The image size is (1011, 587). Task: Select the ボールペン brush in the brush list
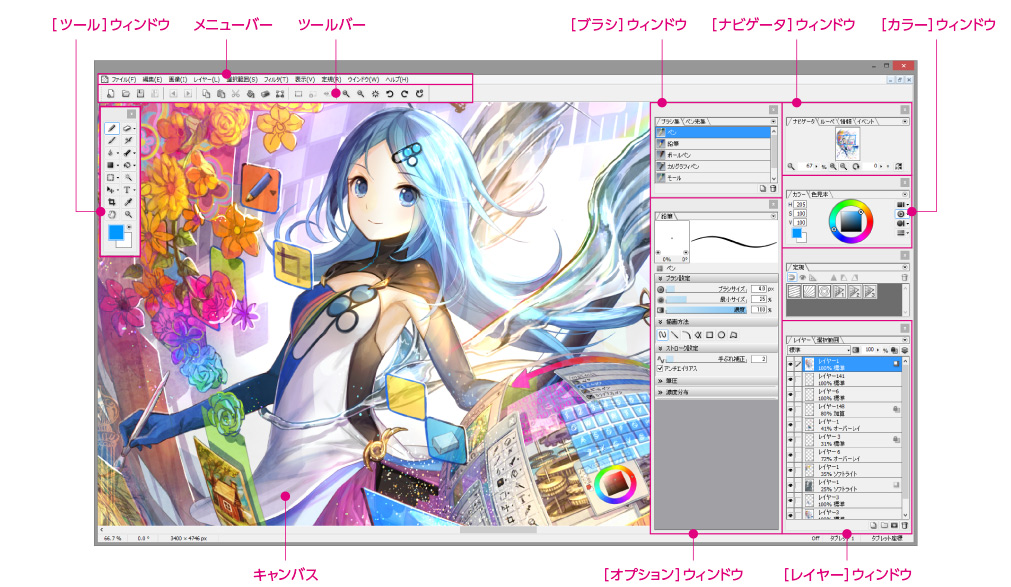coord(712,155)
